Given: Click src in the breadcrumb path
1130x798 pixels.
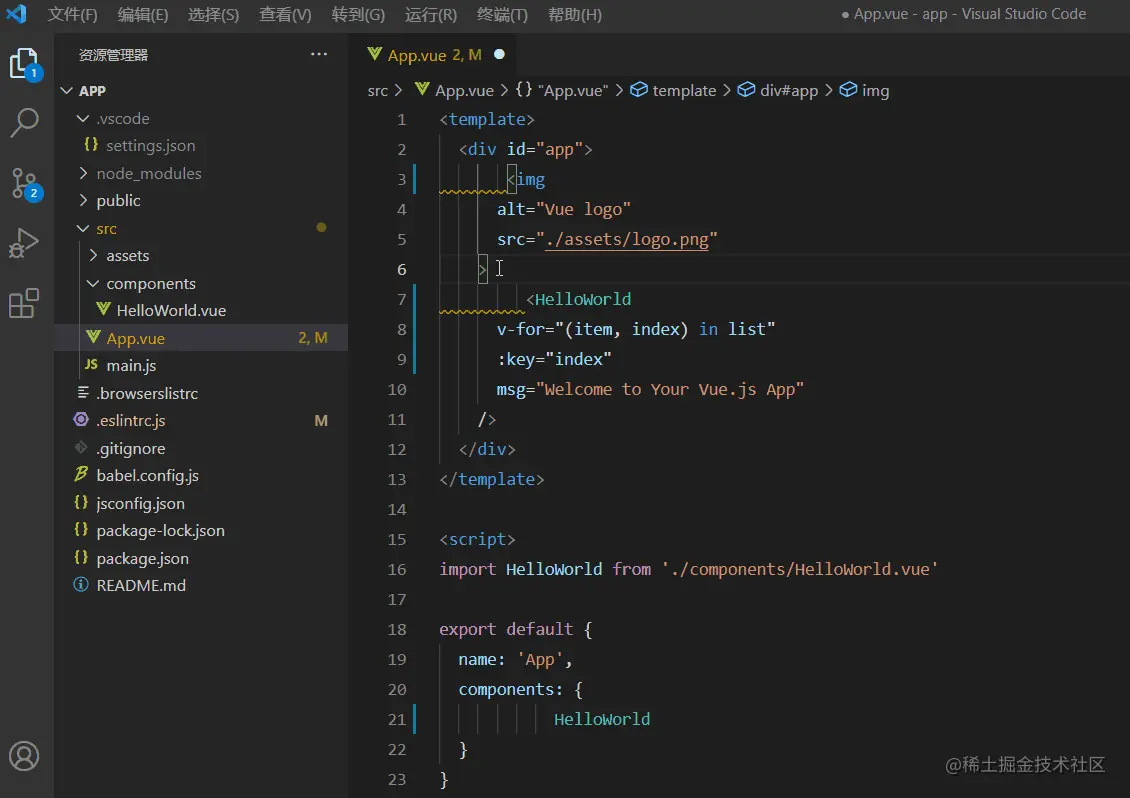Looking at the screenshot, I should coord(378,90).
